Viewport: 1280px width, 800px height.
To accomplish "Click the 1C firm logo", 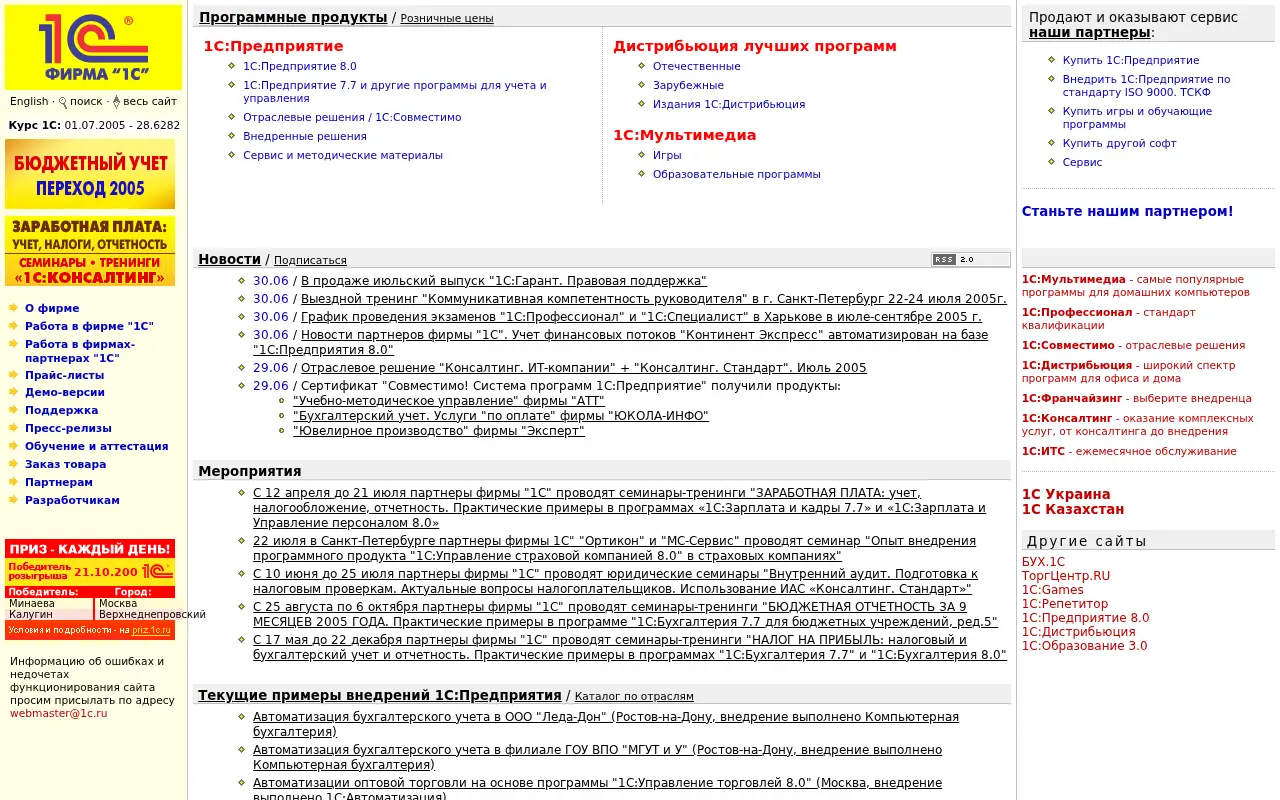I will pos(93,47).
